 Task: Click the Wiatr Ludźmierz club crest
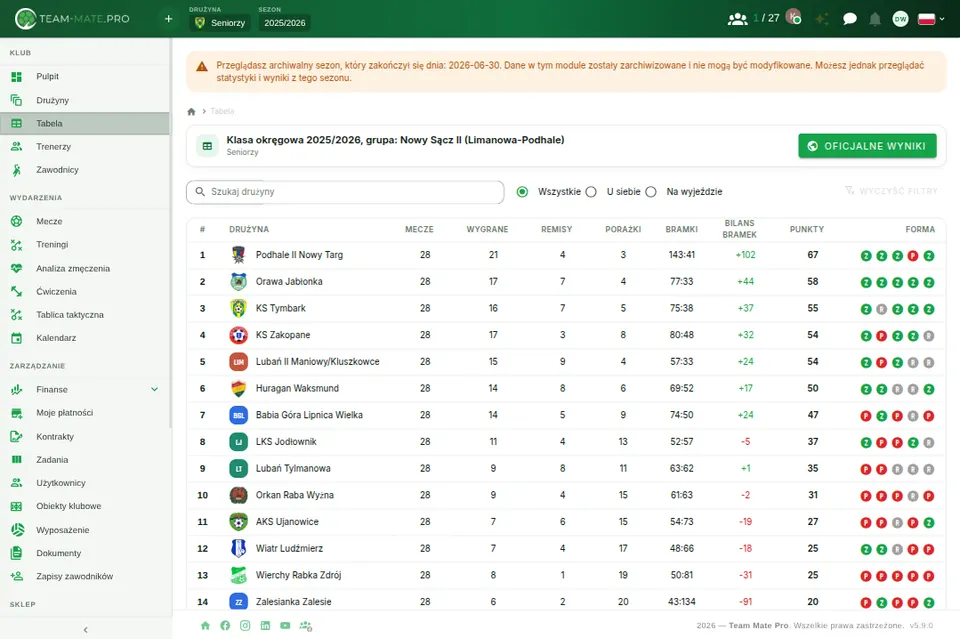[238, 548]
